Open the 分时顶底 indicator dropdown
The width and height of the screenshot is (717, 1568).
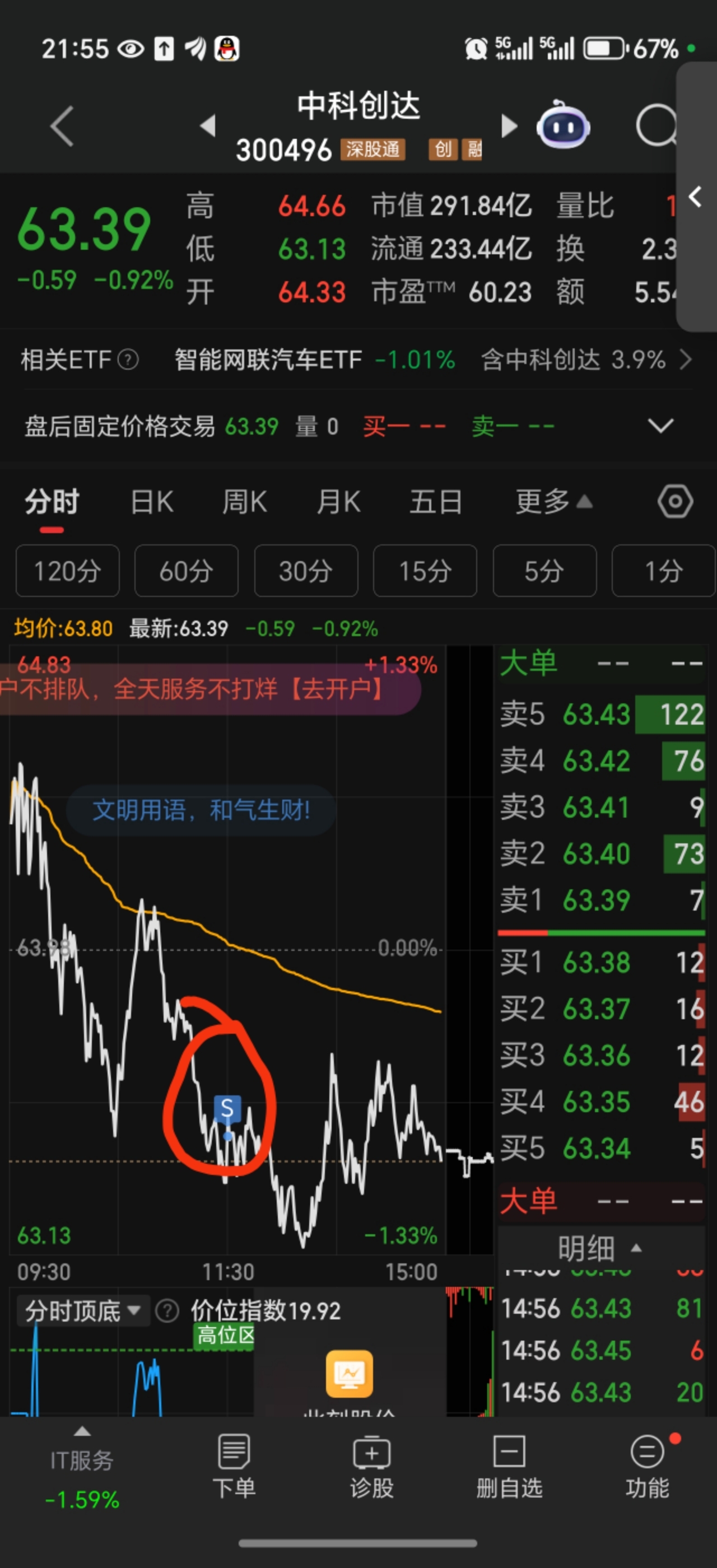(82, 1310)
